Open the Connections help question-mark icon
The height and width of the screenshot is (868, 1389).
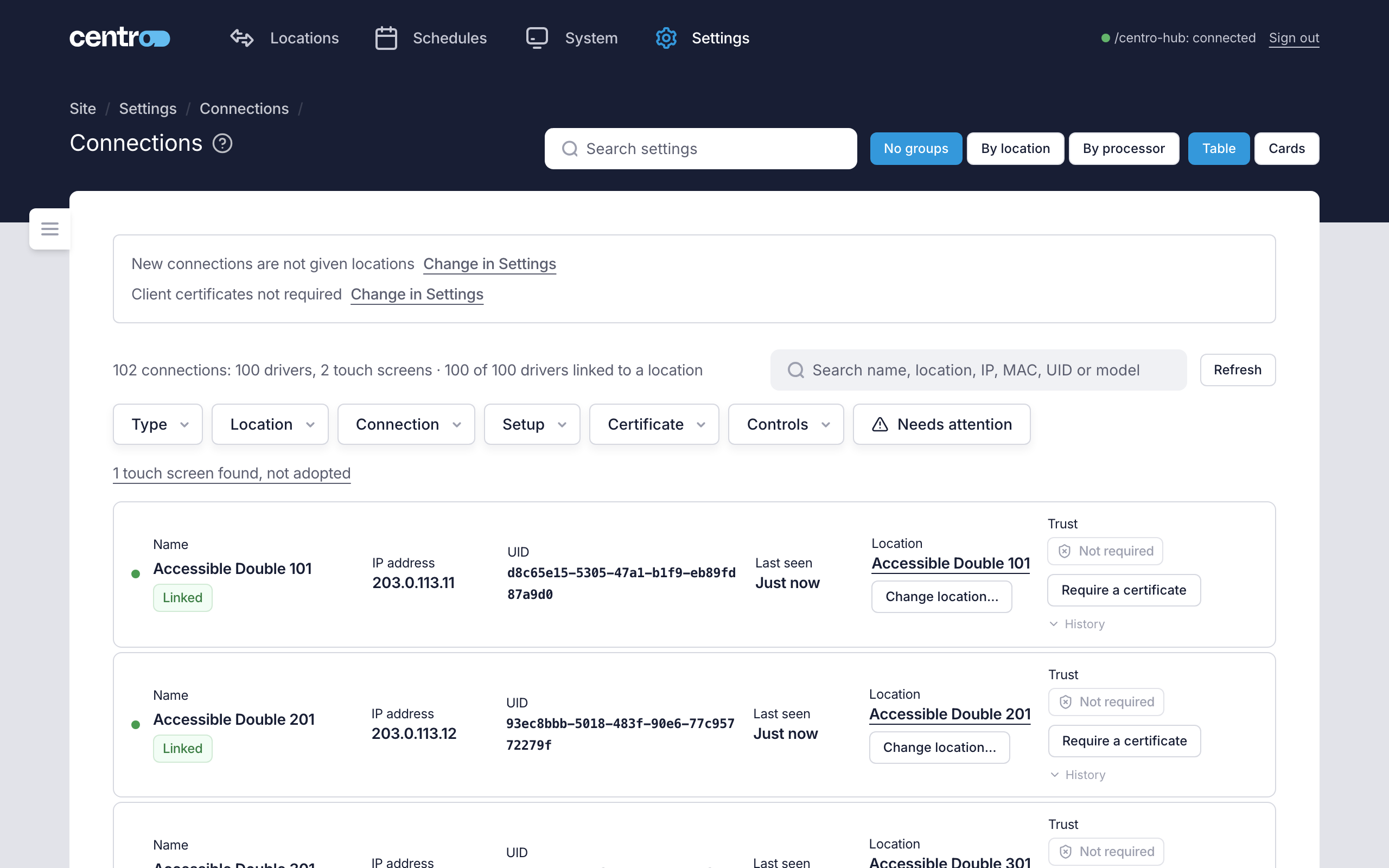point(222,143)
